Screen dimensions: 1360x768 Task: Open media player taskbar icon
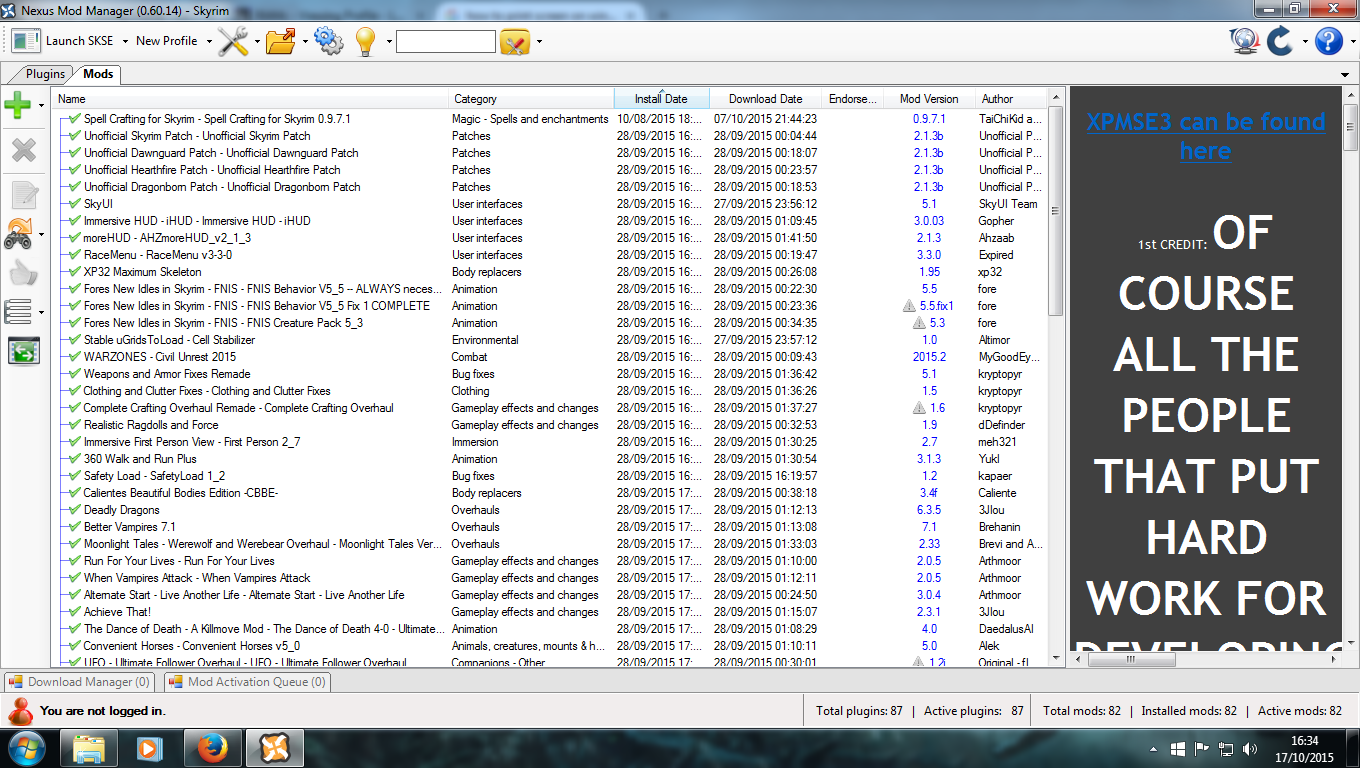coord(150,748)
